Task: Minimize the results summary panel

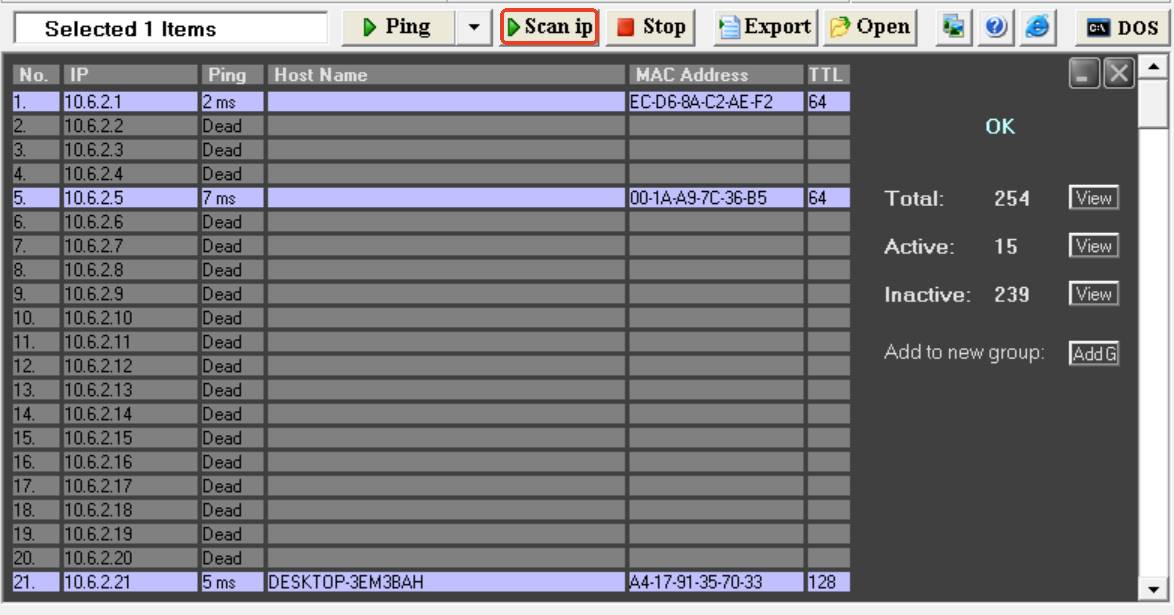Action: point(1084,73)
